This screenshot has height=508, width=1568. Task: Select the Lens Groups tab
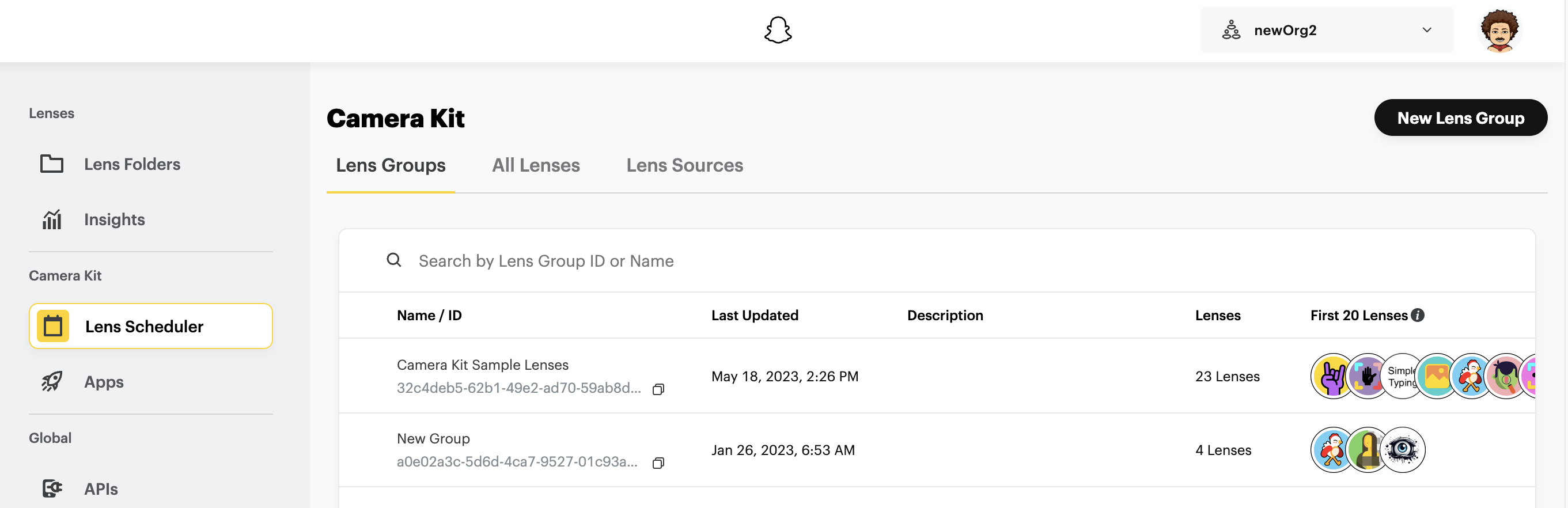tap(390, 165)
